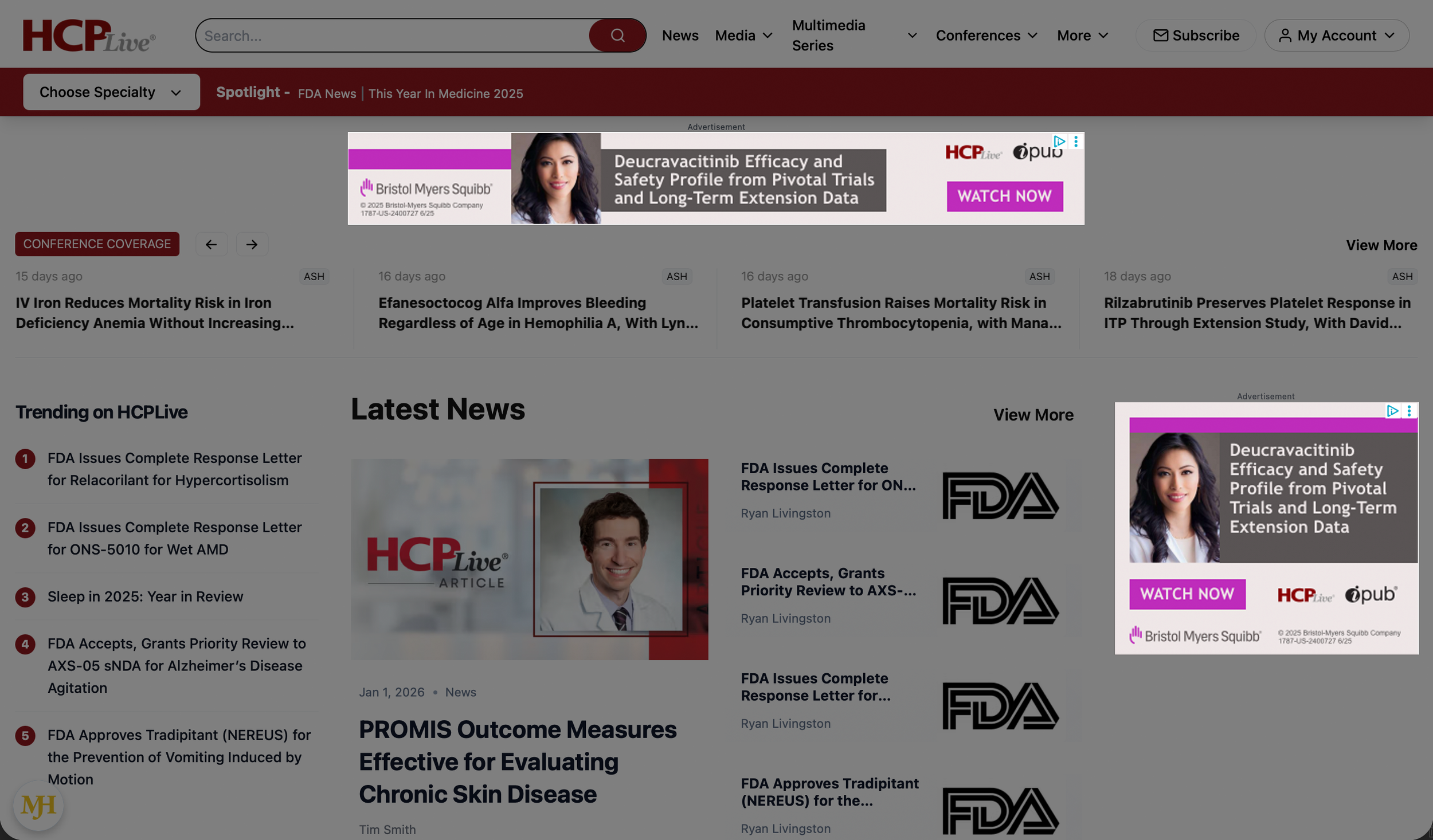Open the News menu item
Screen dimensions: 1433x840
pos(680,36)
